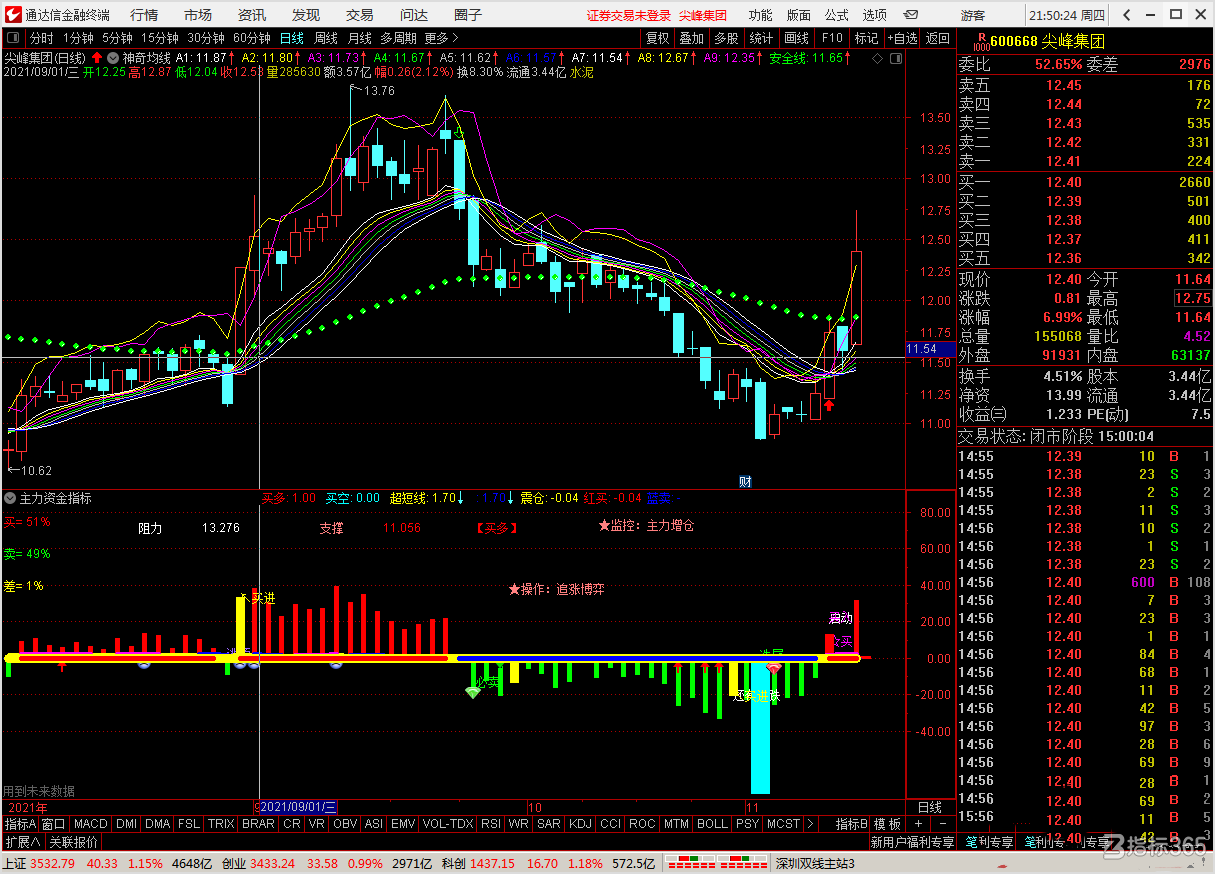Open the 资讯 menu
Image resolution: width=1215 pixels, height=874 pixels.
[252, 16]
